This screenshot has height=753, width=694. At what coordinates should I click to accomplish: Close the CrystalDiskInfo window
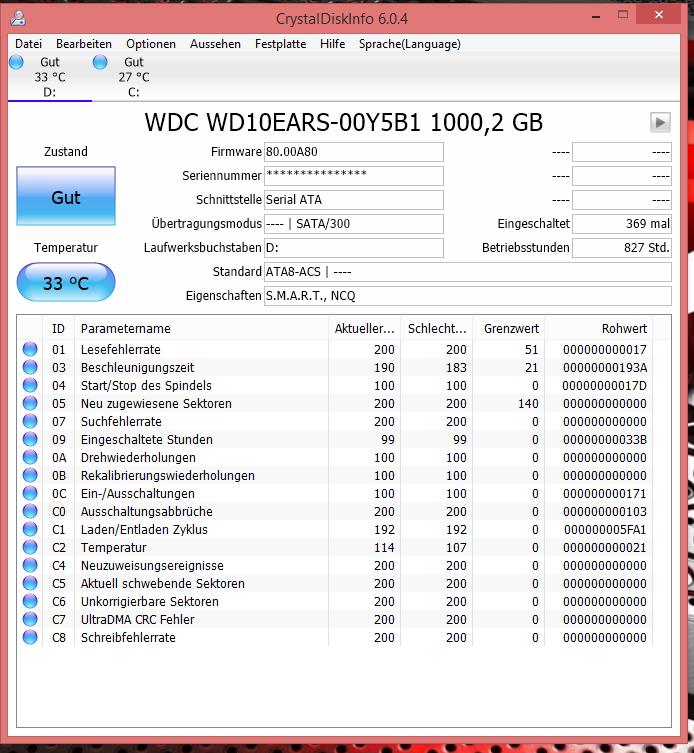658,14
